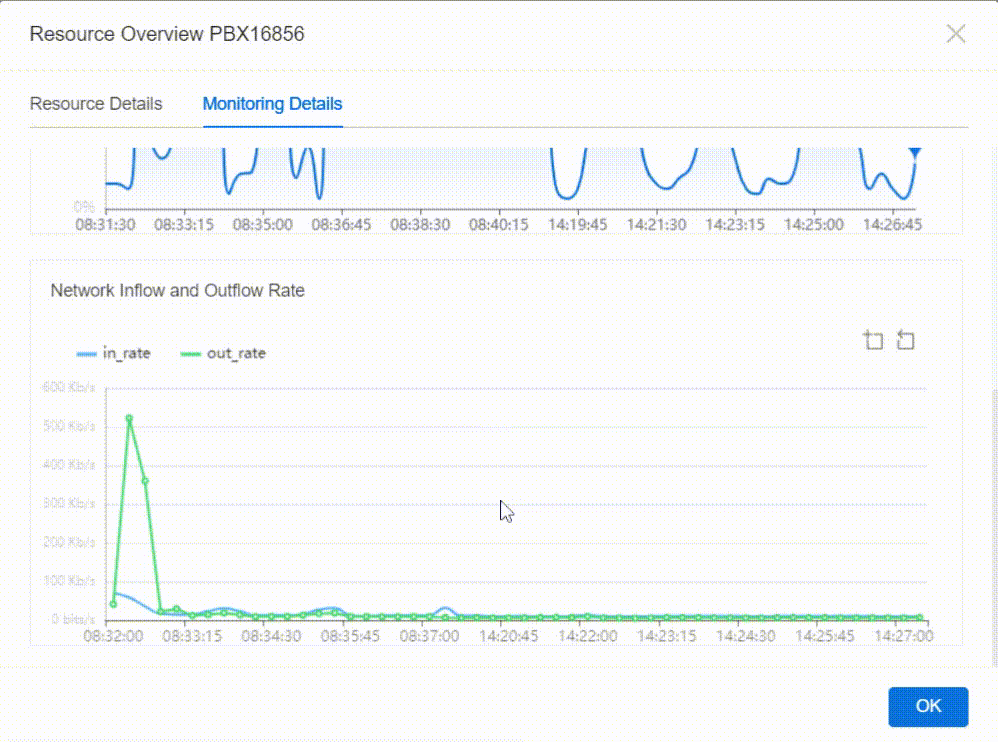This screenshot has height=742, width=998.
Task: Click the out_rate peak point near 500 Kb/s
Action: 129,419
